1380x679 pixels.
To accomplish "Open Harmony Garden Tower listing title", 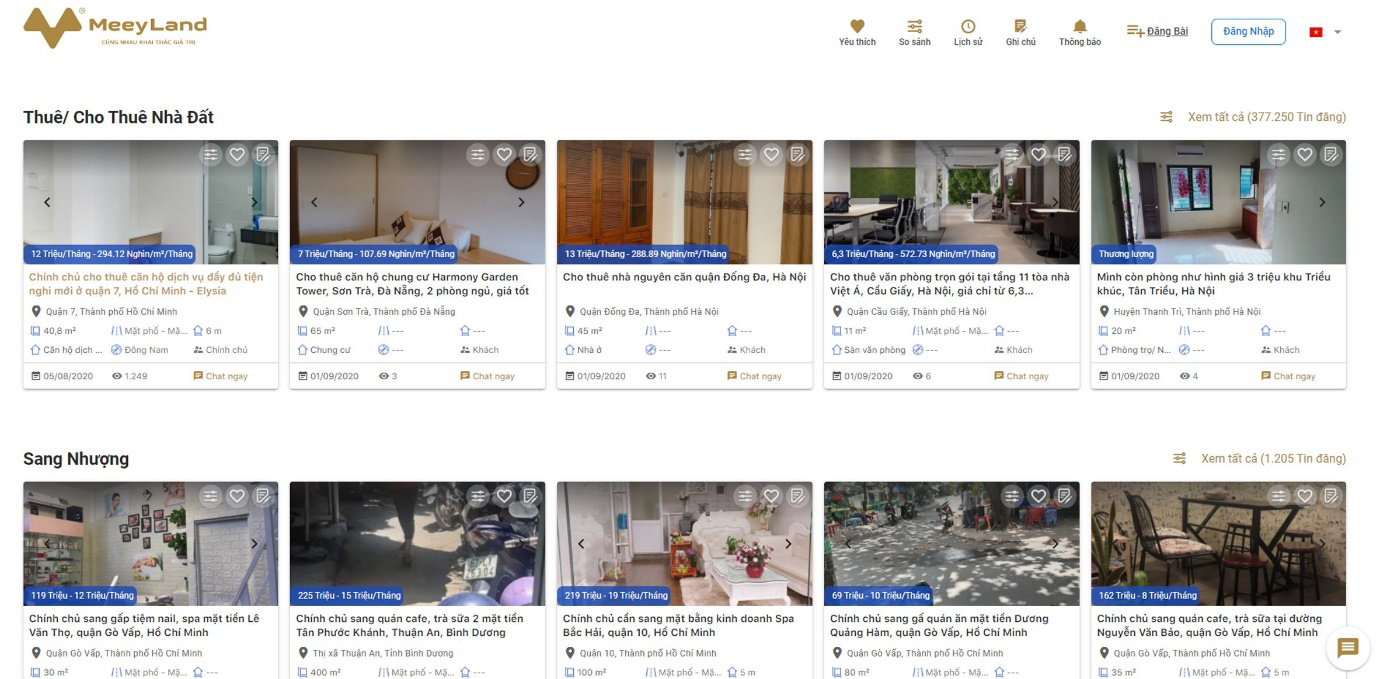I will tap(412, 284).
